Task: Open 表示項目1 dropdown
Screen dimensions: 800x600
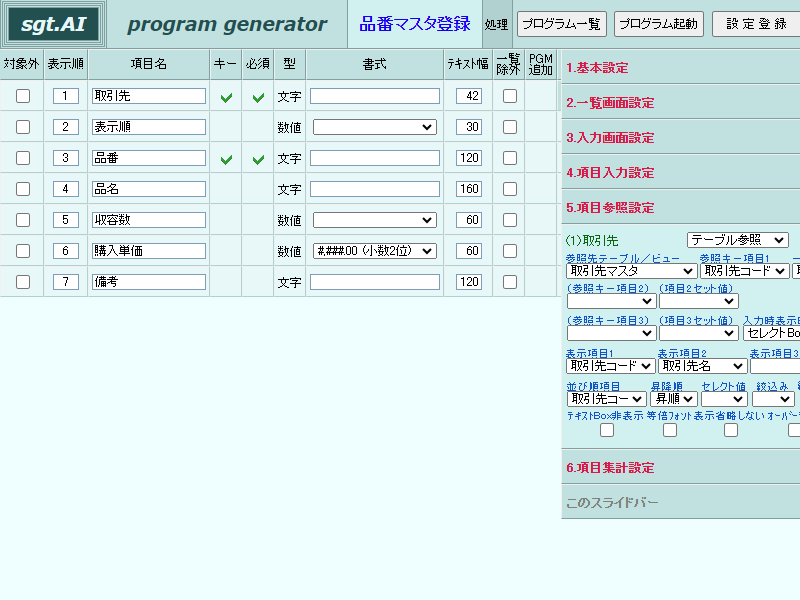Action: (611, 366)
